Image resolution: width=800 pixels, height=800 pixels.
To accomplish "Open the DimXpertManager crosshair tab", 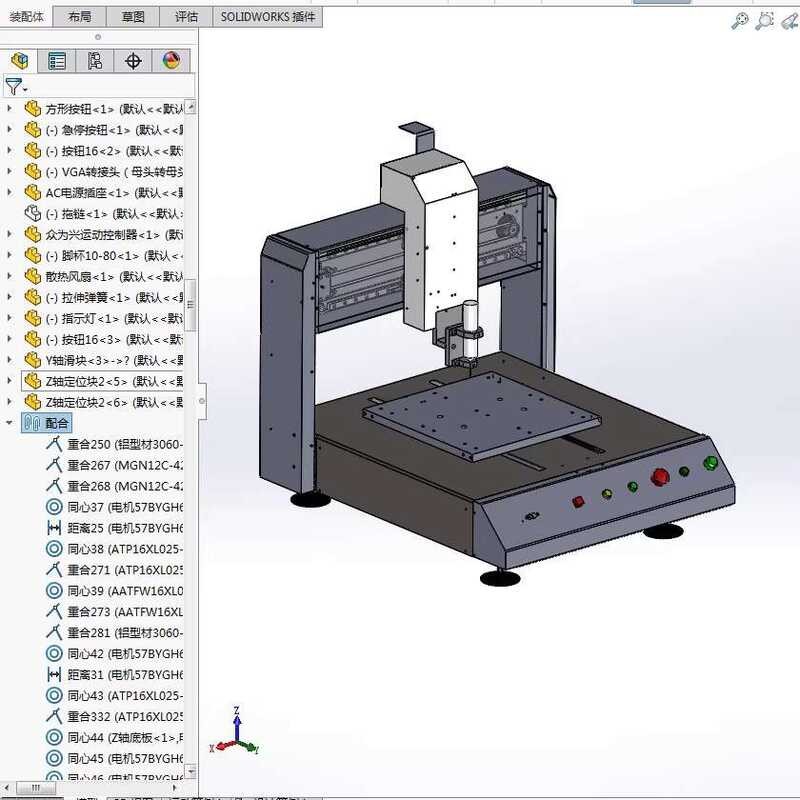I will [x=133, y=61].
